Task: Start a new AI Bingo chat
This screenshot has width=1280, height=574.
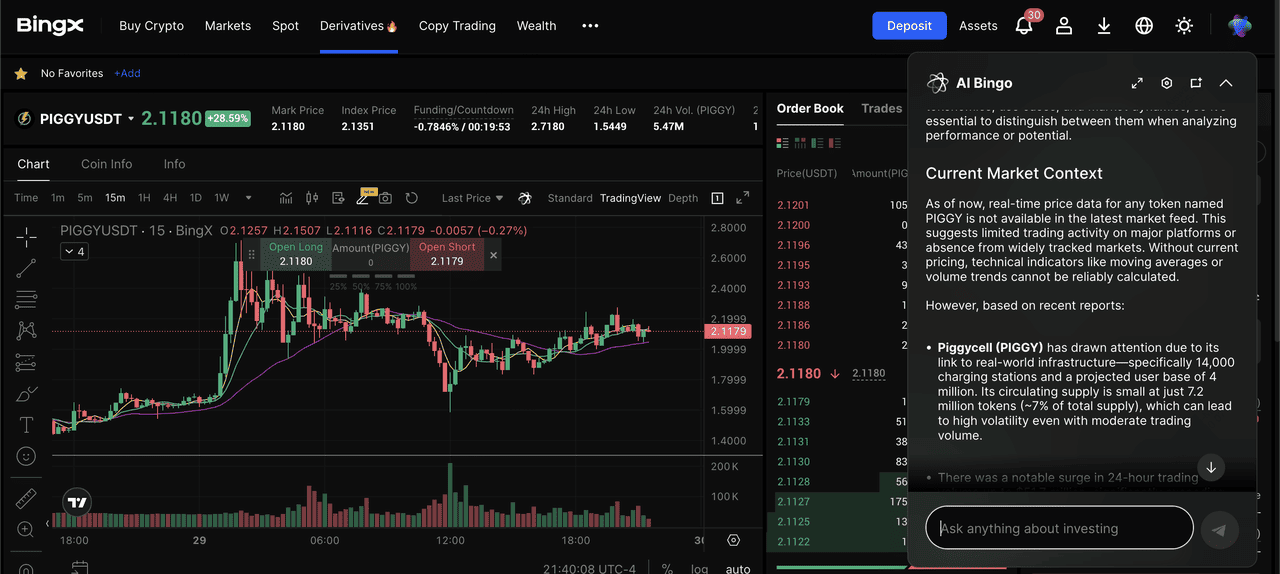Action: click(x=1196, y=83)
